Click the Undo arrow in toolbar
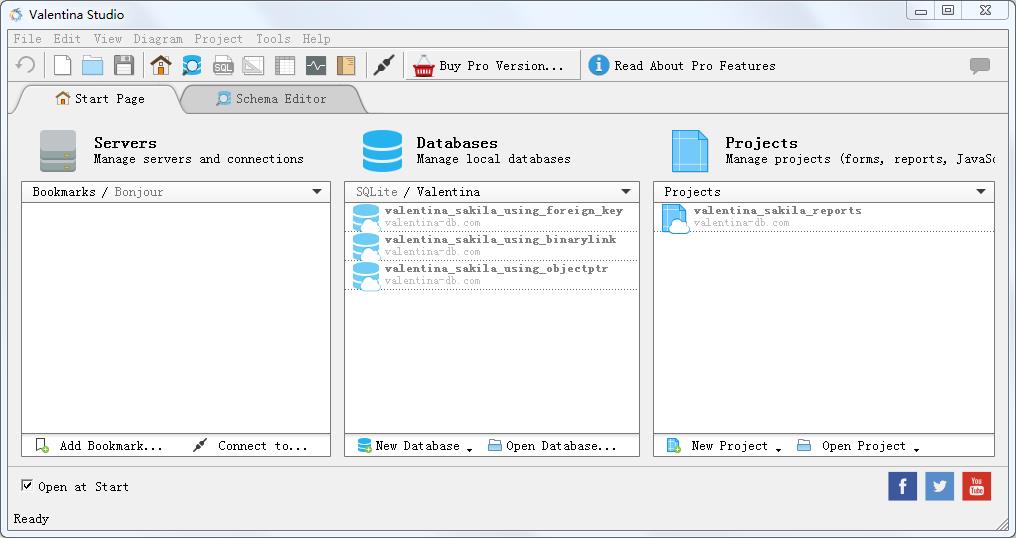 [25, 65]
